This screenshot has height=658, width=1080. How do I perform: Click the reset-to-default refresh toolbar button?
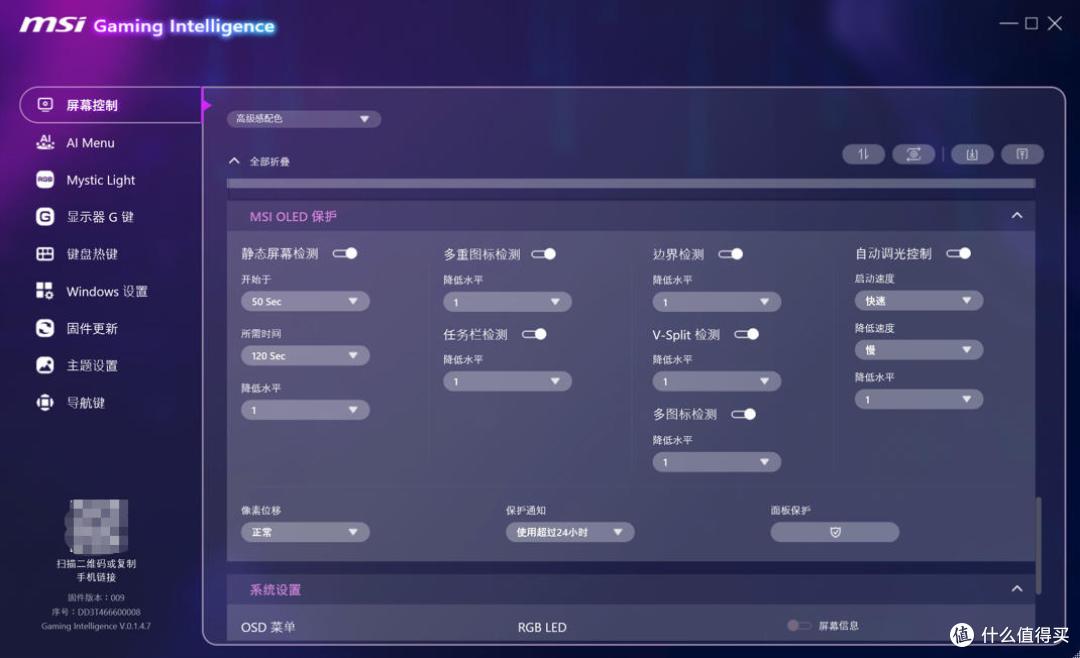[913, 154]
